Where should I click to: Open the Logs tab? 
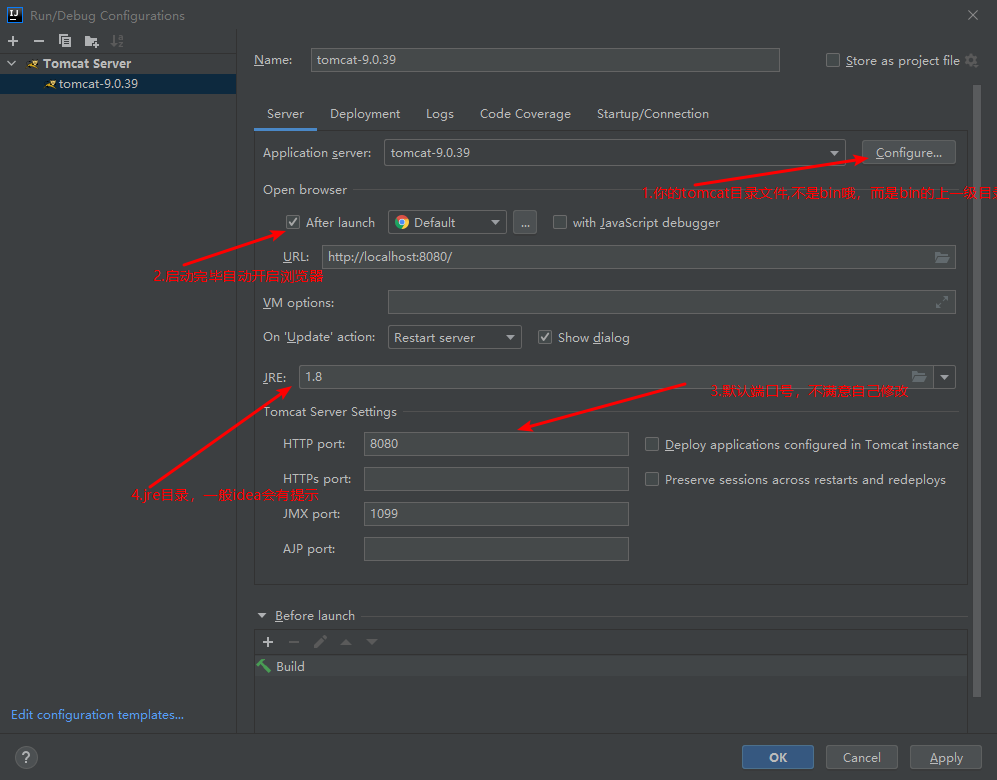[440, 114]
